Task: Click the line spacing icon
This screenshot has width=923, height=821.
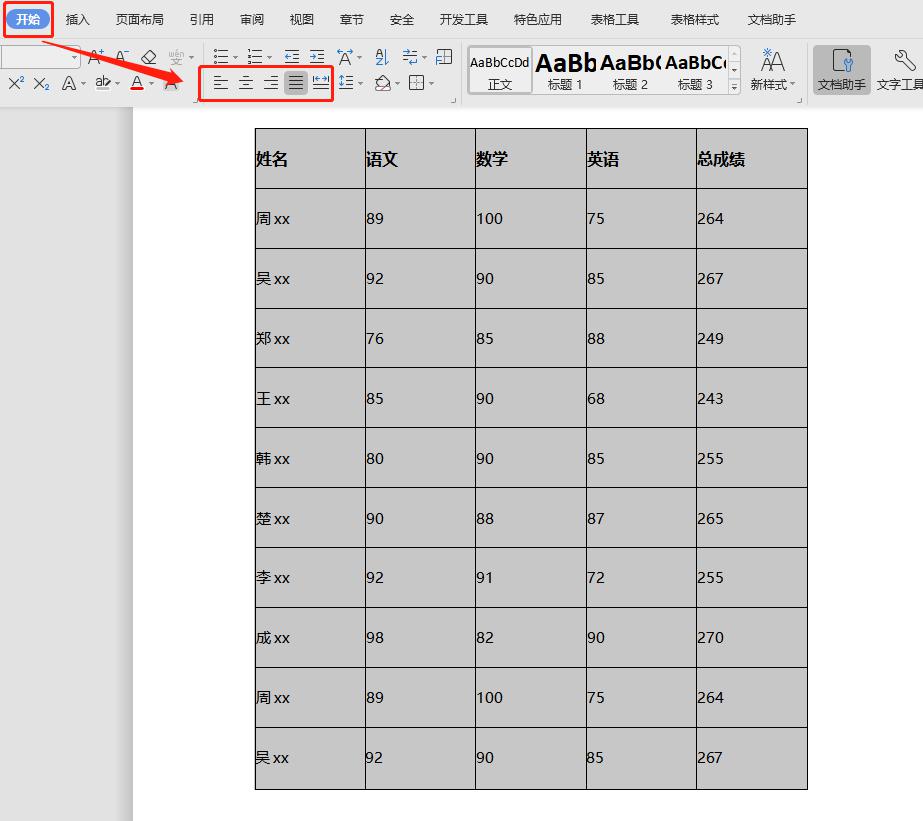Action: 346,82
